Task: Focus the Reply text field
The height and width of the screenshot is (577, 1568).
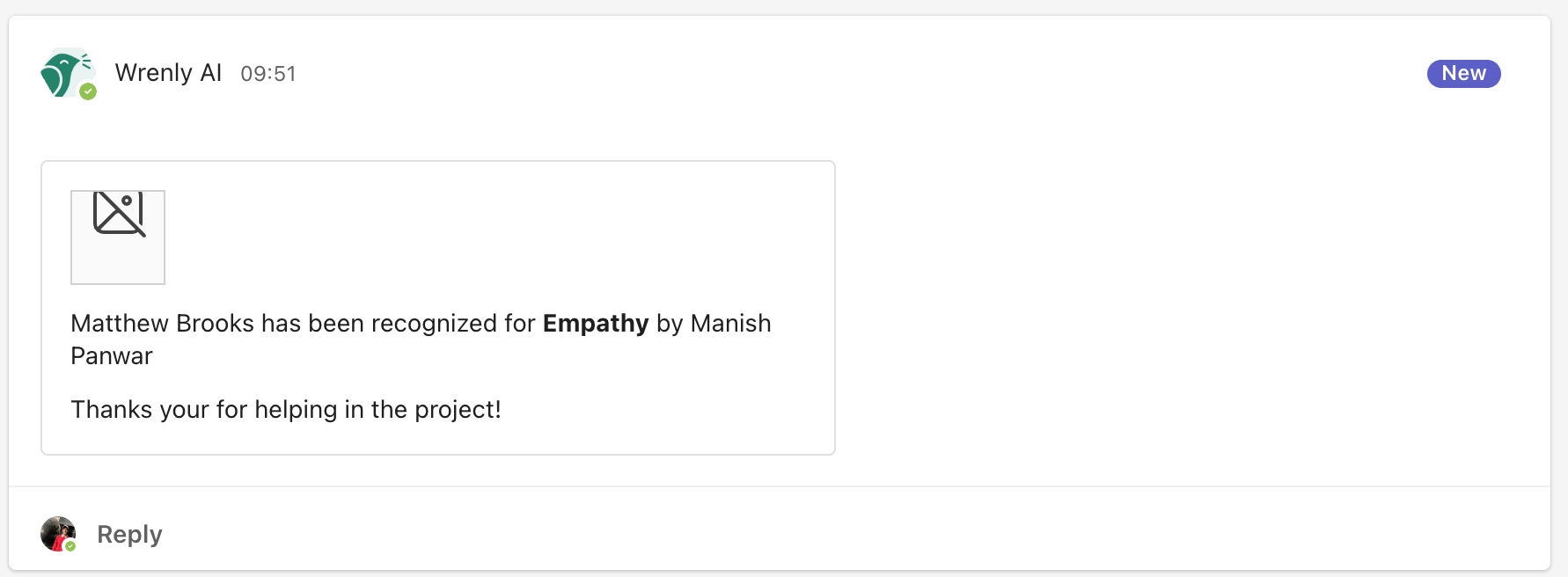Action: tap(129, 535)
